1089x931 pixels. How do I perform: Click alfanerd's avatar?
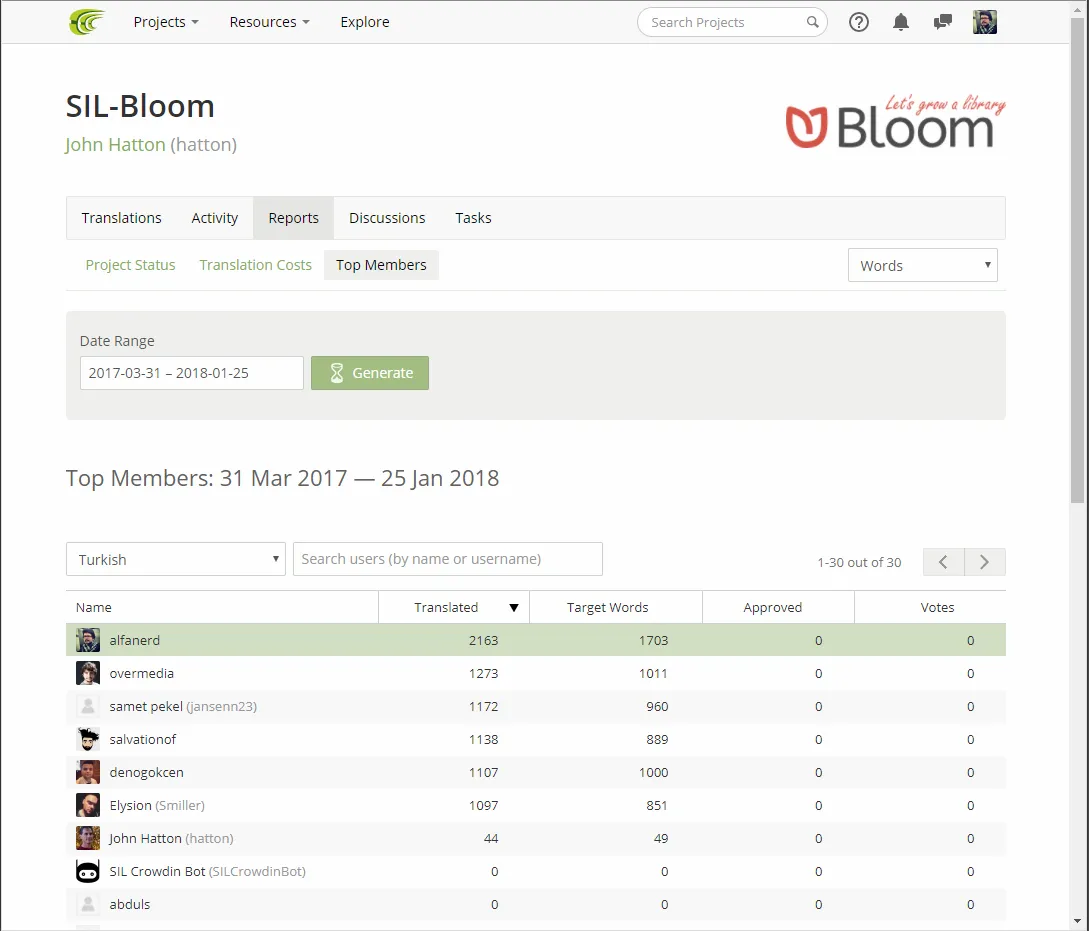[x=88, y=640]
